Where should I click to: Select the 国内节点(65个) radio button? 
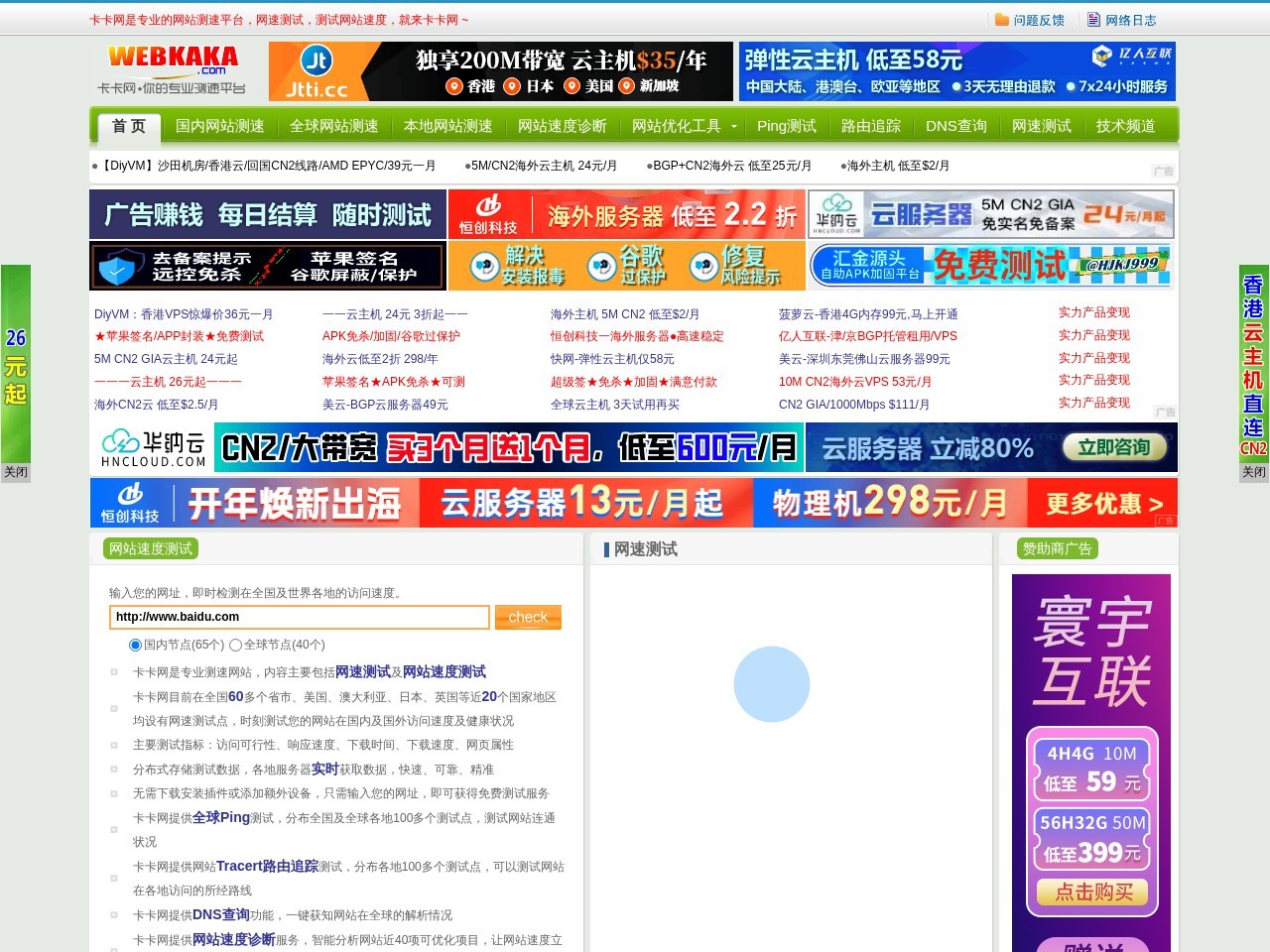click(135, 645)
